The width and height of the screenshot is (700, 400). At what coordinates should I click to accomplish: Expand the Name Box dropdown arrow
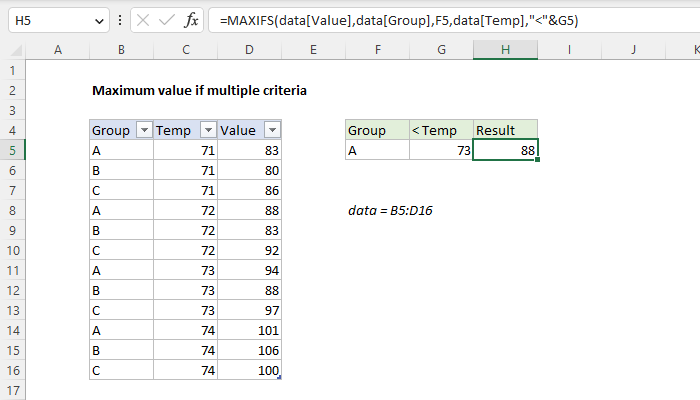click(x=99, y=21)
